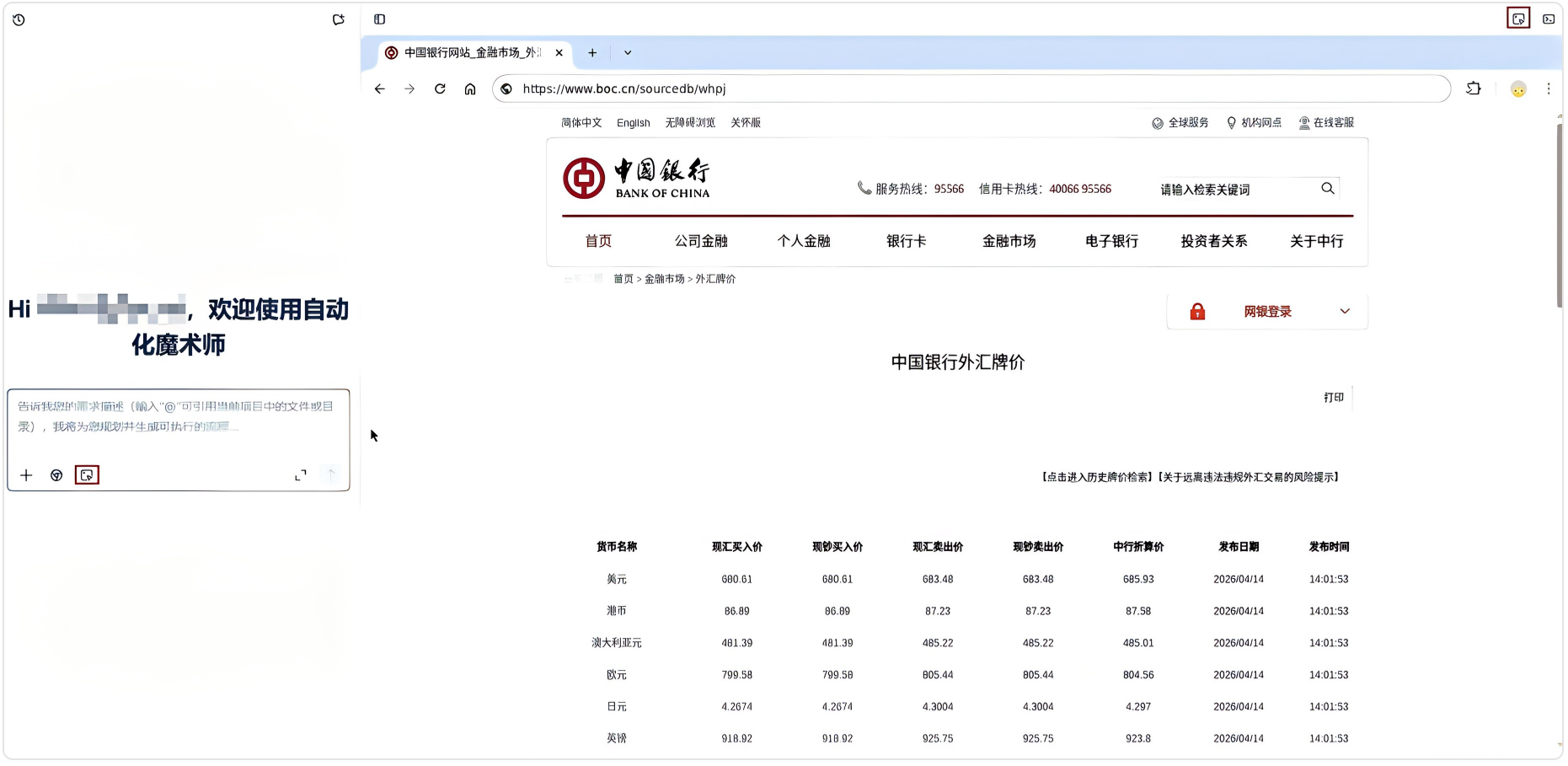
Task: Click the page vertical scrollbar
Action: coord(1560,215)
